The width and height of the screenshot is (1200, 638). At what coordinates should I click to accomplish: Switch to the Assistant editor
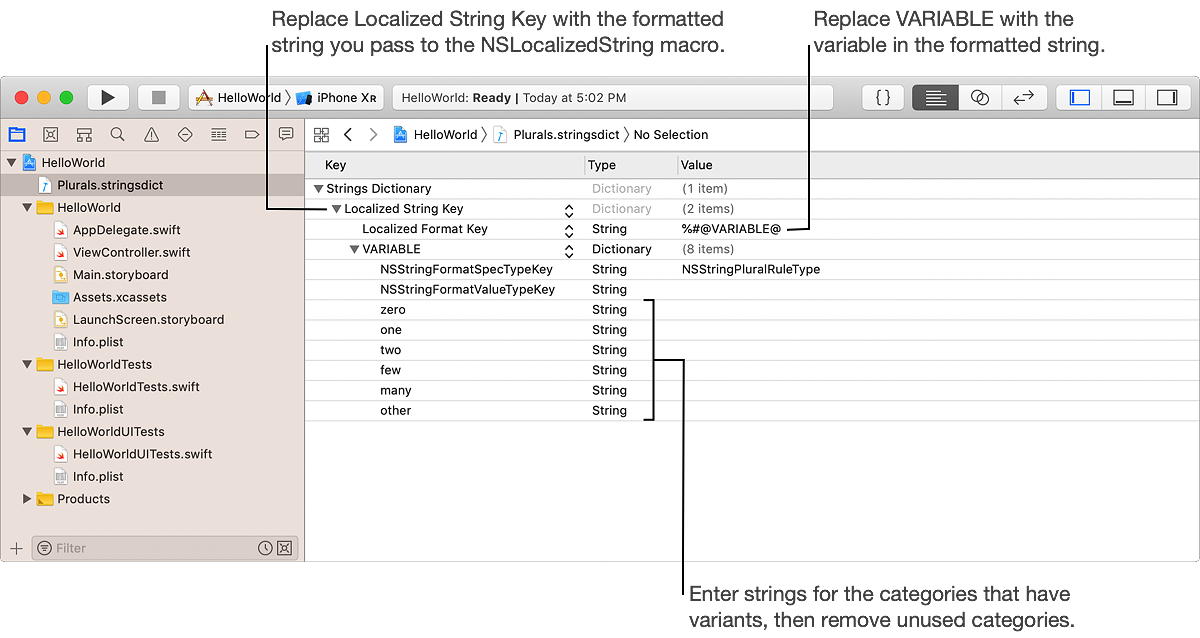pyautogui.click(x=980, y=97)
